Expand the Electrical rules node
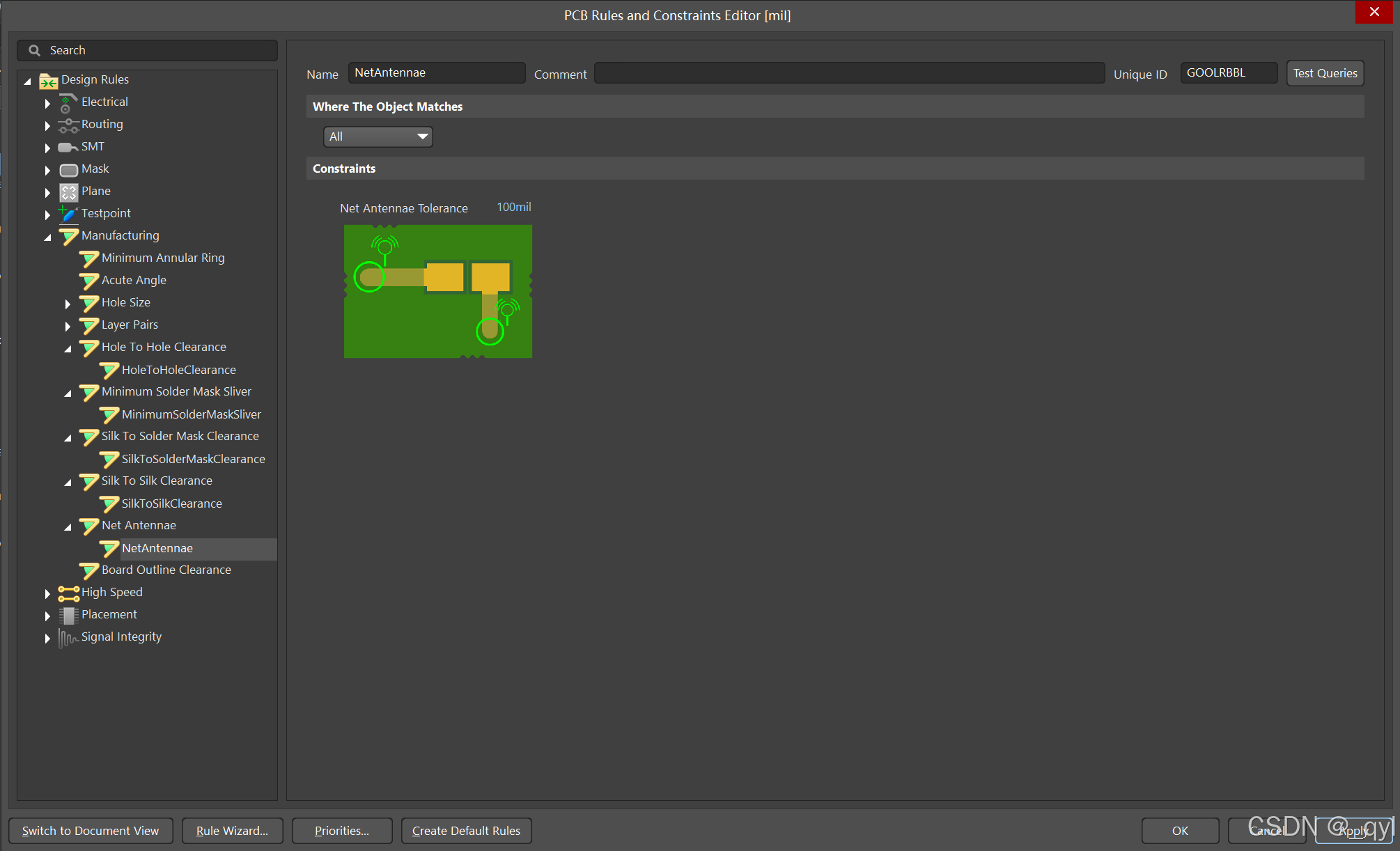 tap(47, 103)
